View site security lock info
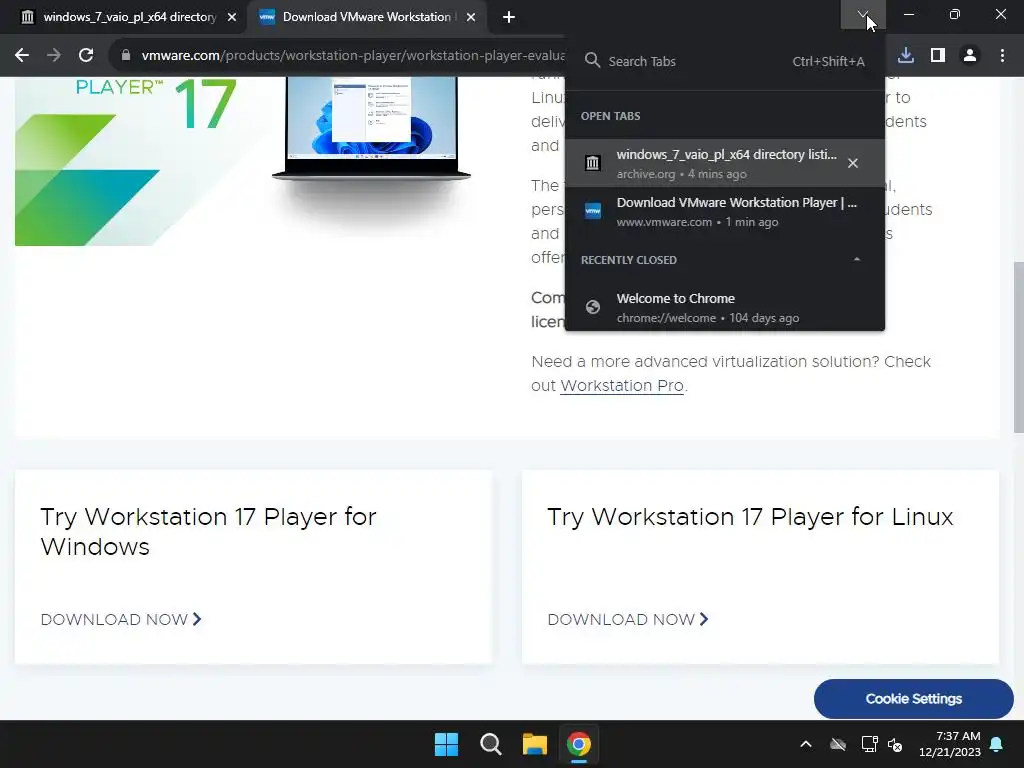The width and height of the screenshot is (1024, 768). 126,56
